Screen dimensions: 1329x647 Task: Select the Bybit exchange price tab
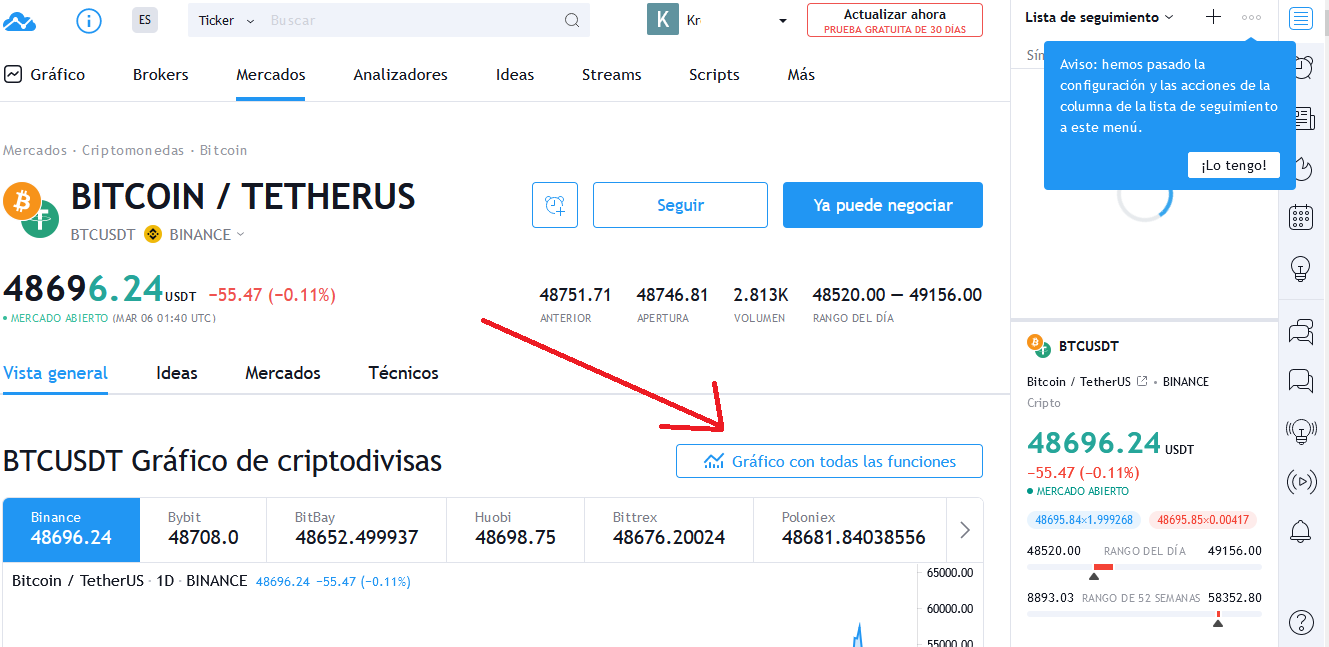203,529
